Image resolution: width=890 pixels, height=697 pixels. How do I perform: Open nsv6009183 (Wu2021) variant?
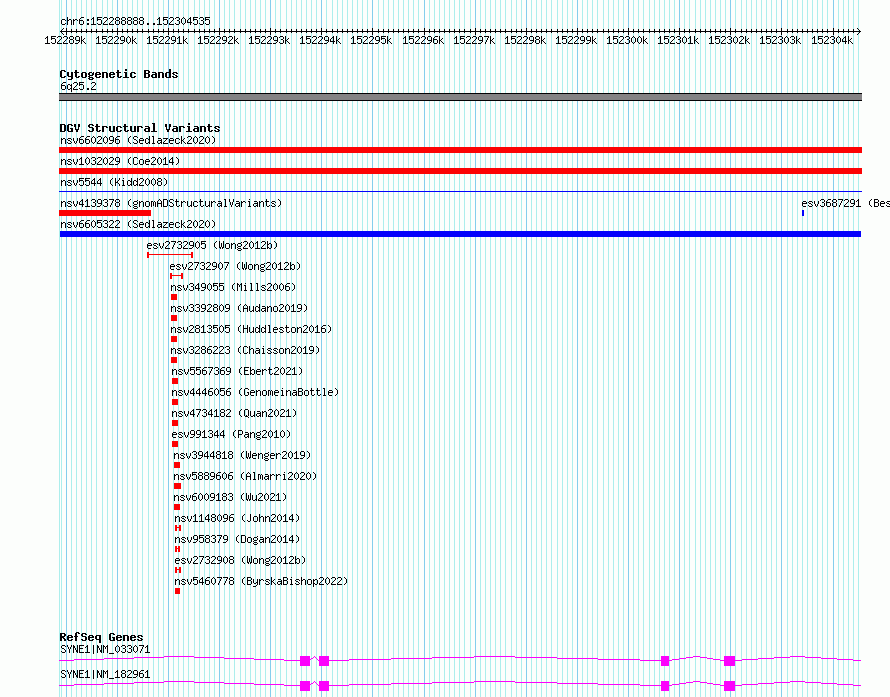click(x=230, y=497)
